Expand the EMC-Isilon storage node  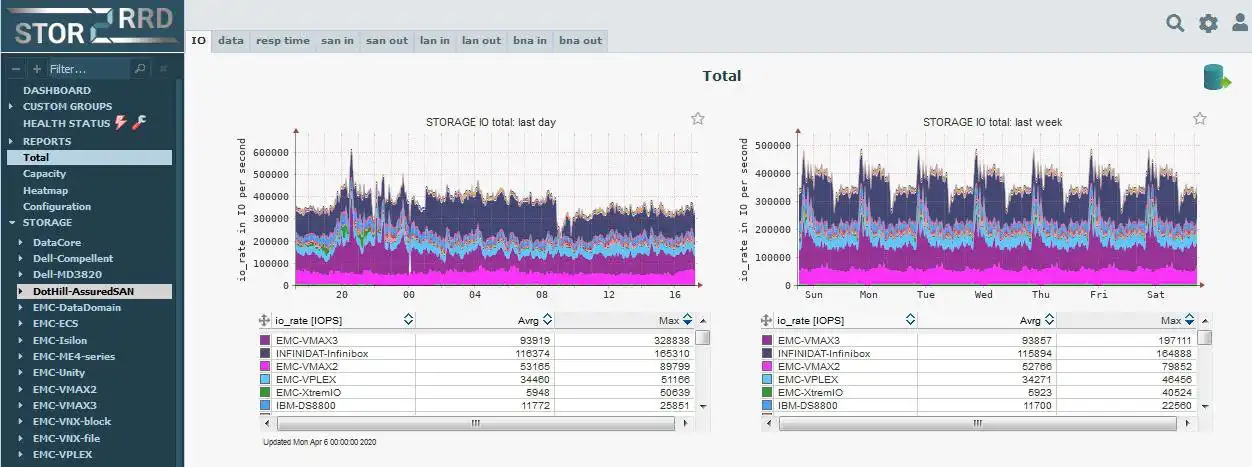[22, 340]
